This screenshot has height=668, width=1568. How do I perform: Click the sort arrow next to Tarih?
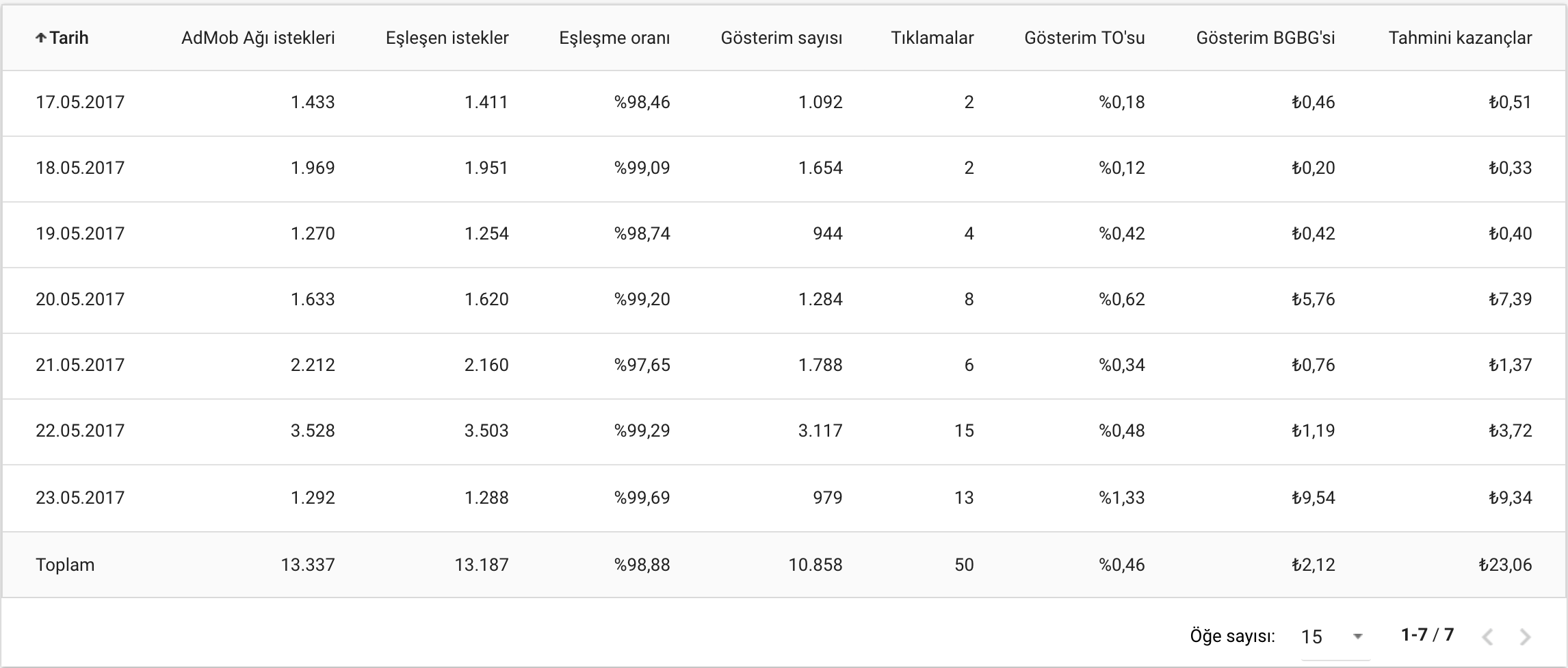[41, 38]
